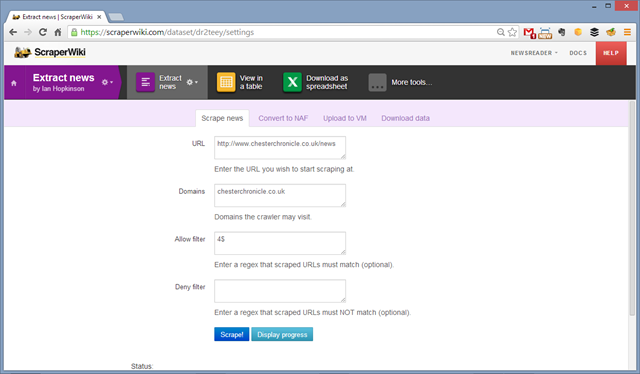This screenshot has height=374, width=640.
Task: Click the Download as spreadsheet Excel icon
Action: pyautogui.click(x=292, y=82)
